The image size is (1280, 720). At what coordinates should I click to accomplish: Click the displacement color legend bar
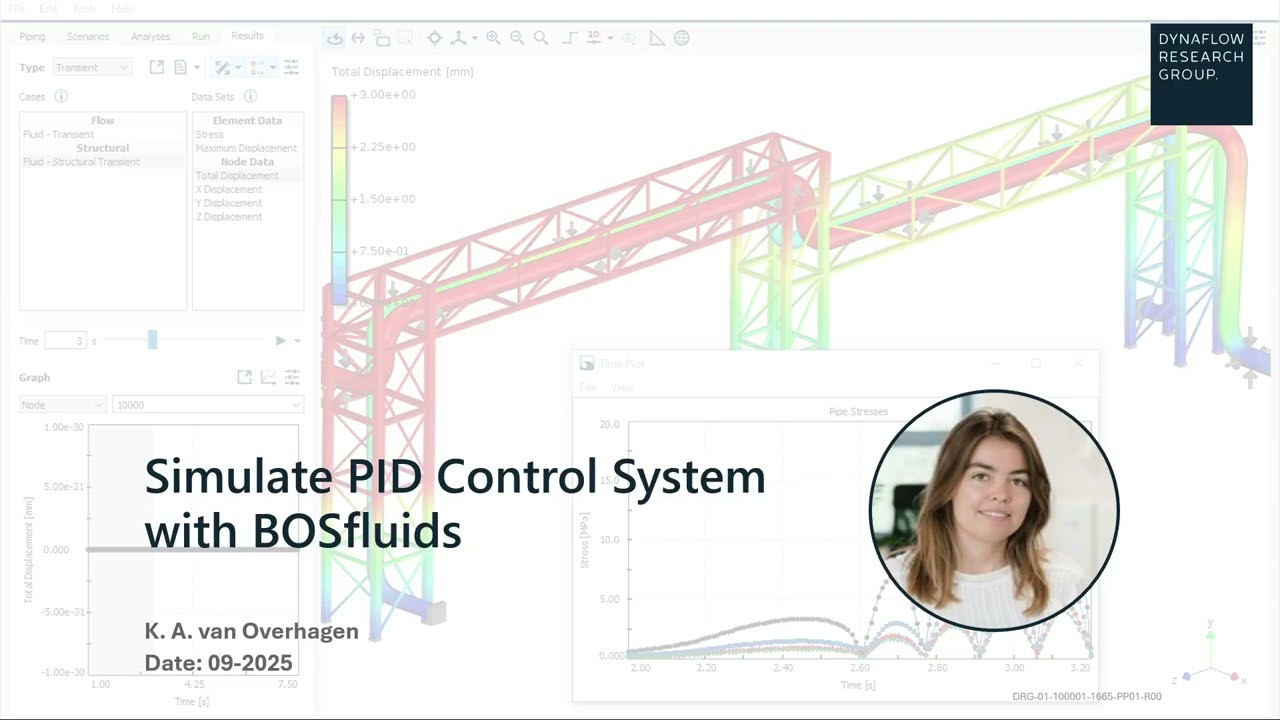coord(339,200)
